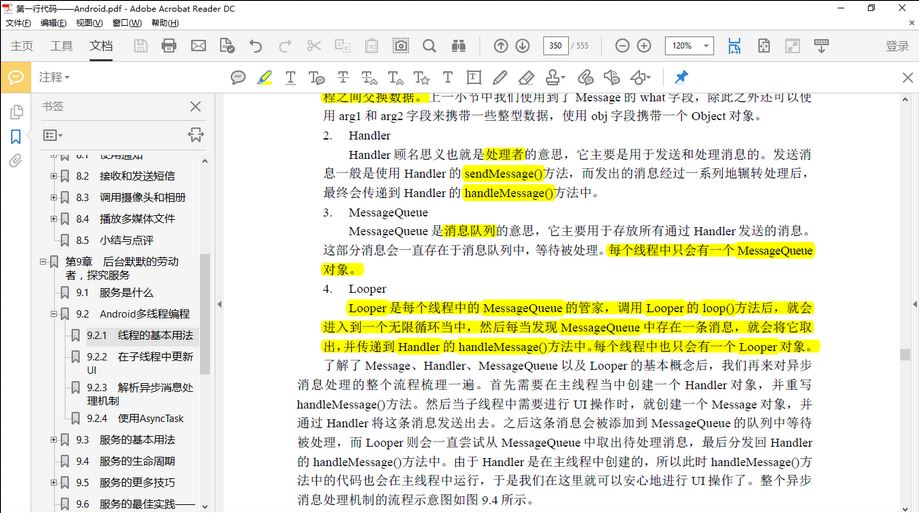Toggle the page thumbnails panel
919x513 pixels.
(15, 112)
